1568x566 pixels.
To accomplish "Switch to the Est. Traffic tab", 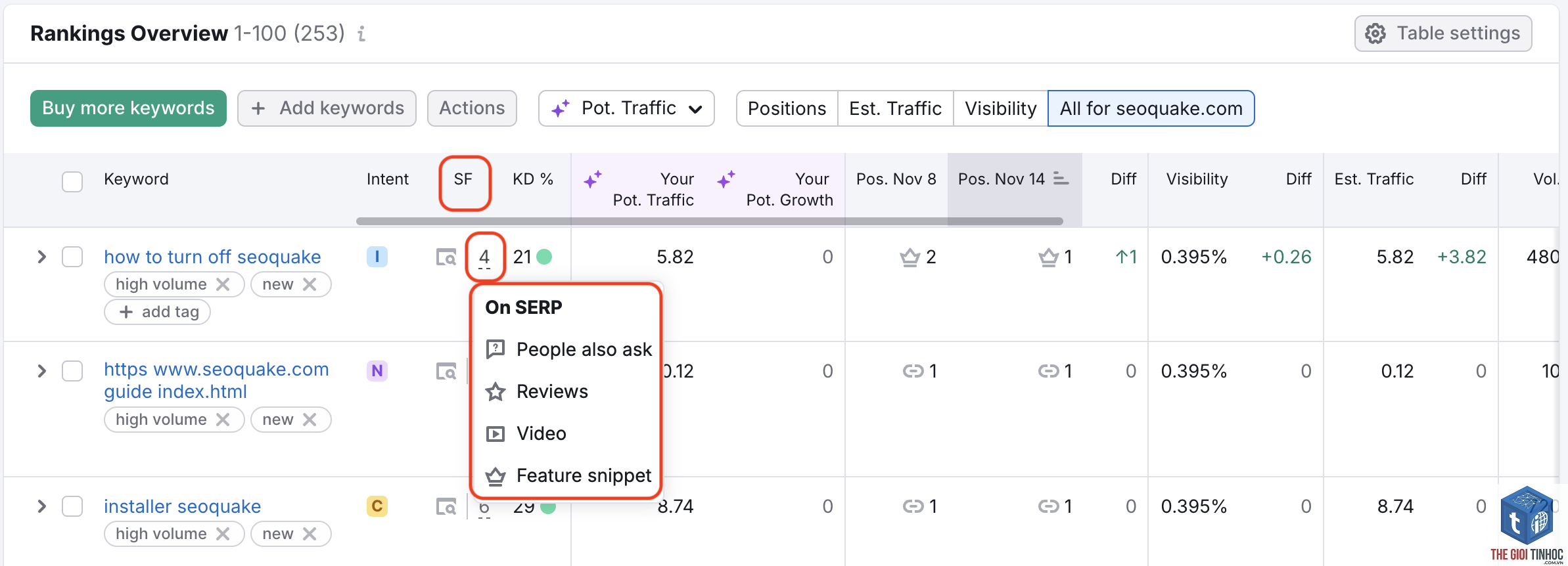I will [895, 108].
